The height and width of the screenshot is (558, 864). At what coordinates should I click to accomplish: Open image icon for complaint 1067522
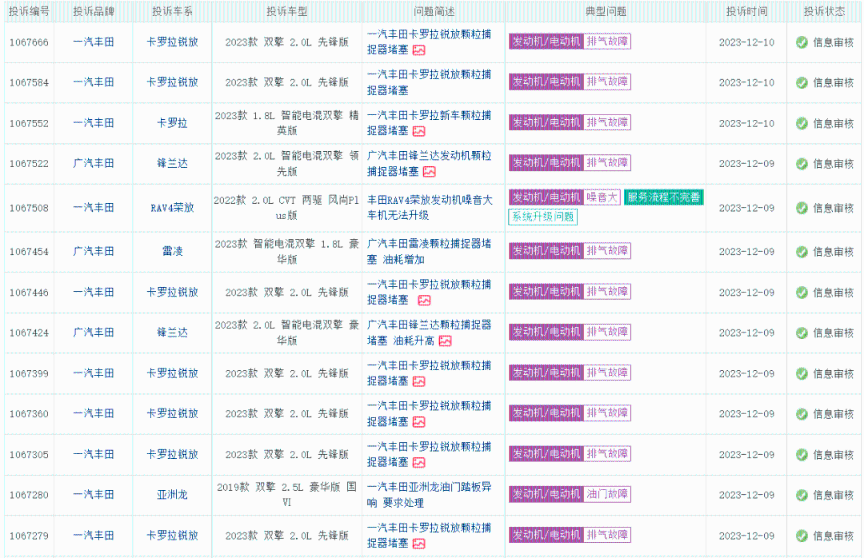(x=429, y=172)
